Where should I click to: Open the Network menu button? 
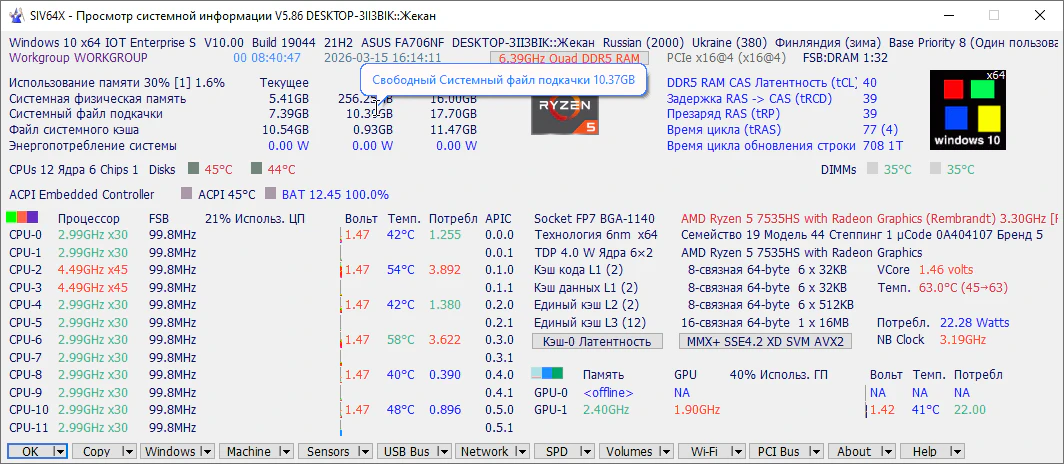point(485,452)
